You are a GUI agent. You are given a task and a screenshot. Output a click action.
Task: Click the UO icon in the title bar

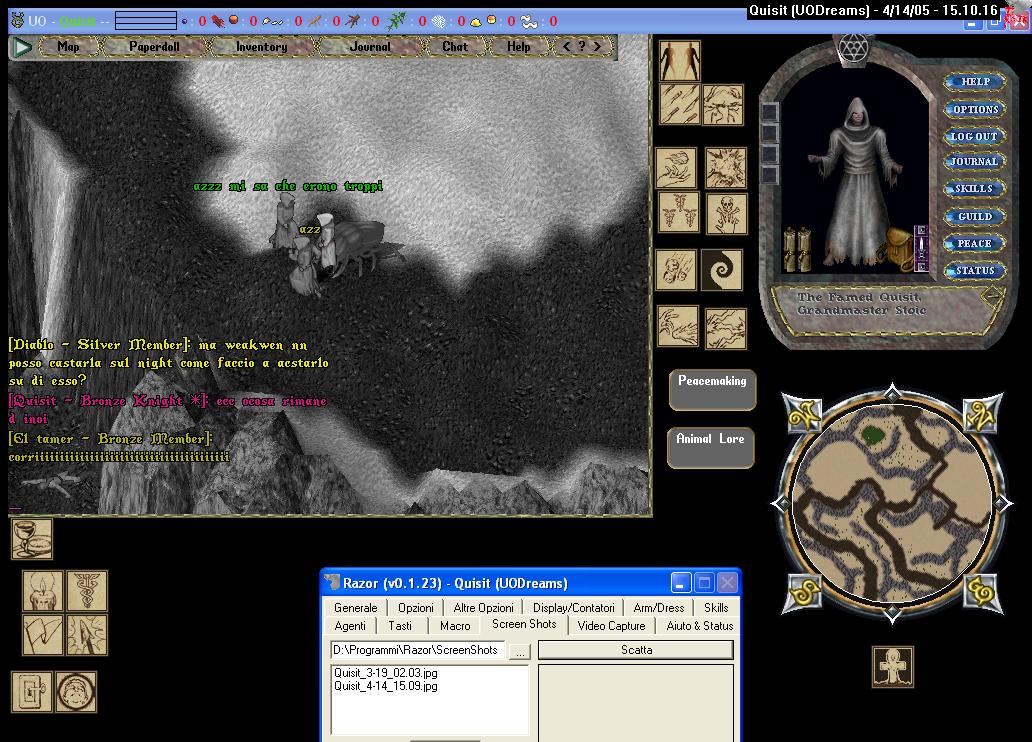[x=18, y=21]
